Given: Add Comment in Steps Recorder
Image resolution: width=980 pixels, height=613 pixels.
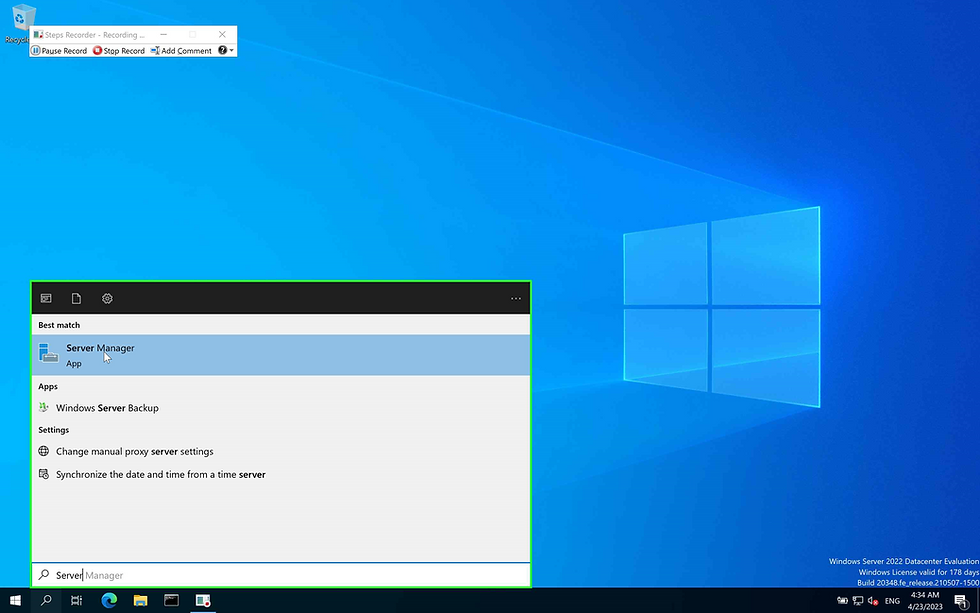Looking at the screenshot, I should tap(181, 51).
